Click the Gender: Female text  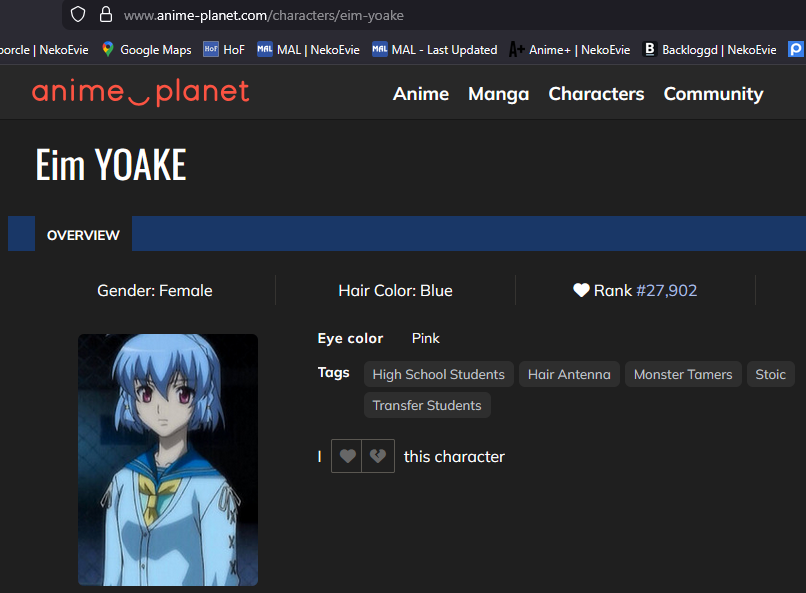tap(155, 290)
